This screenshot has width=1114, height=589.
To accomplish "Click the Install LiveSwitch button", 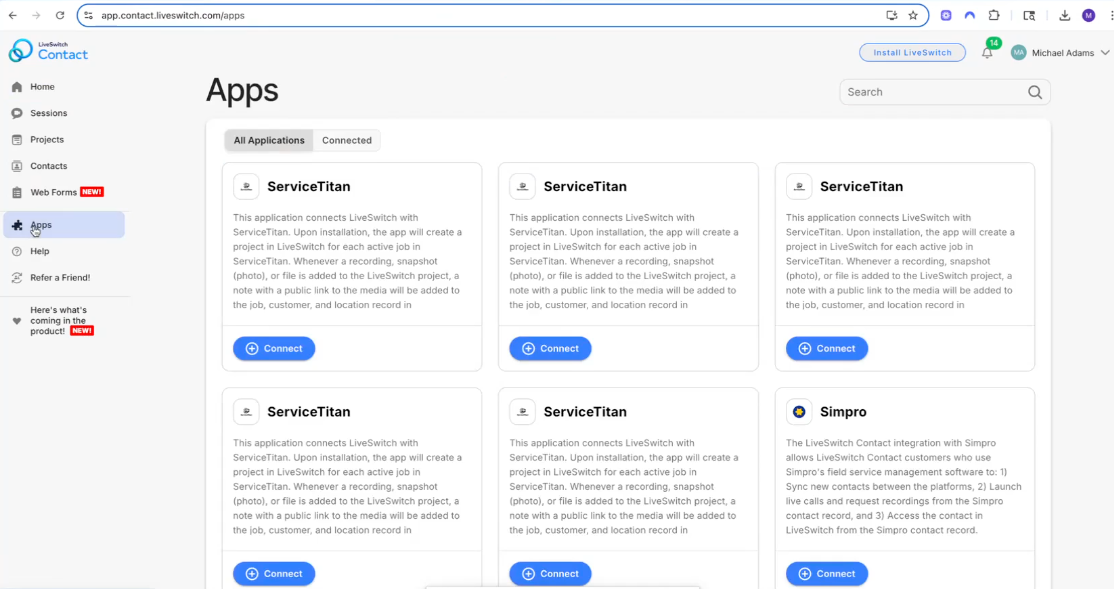I will pyautogui.click(x=912, y=53).
